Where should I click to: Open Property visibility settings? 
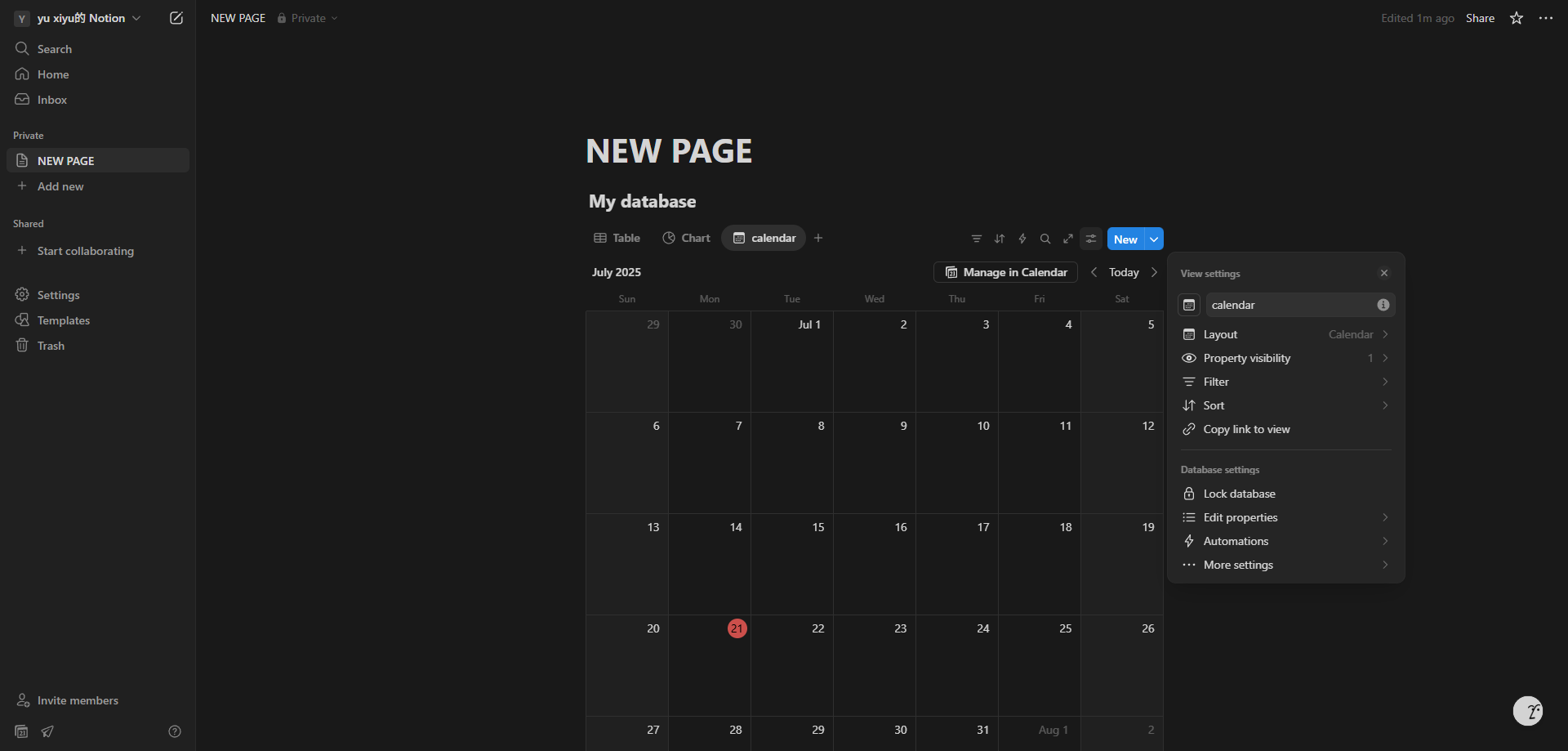pos(1286,358)
